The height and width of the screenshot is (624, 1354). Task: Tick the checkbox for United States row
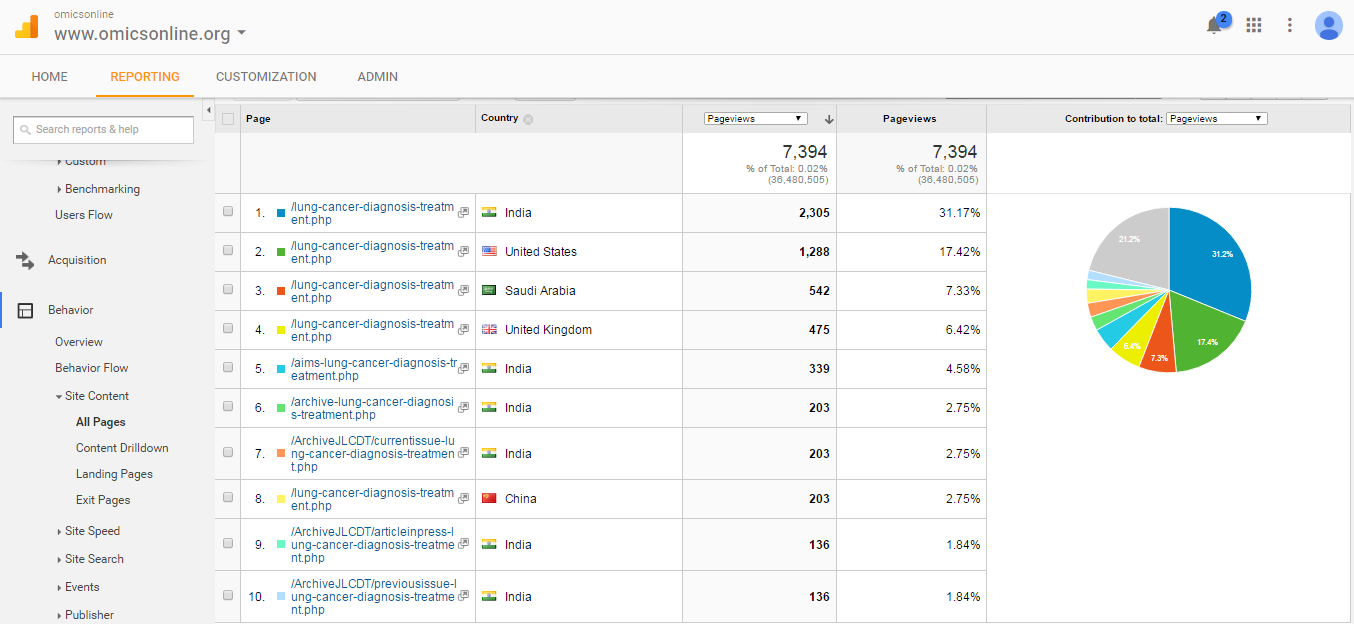coord(228,251)
